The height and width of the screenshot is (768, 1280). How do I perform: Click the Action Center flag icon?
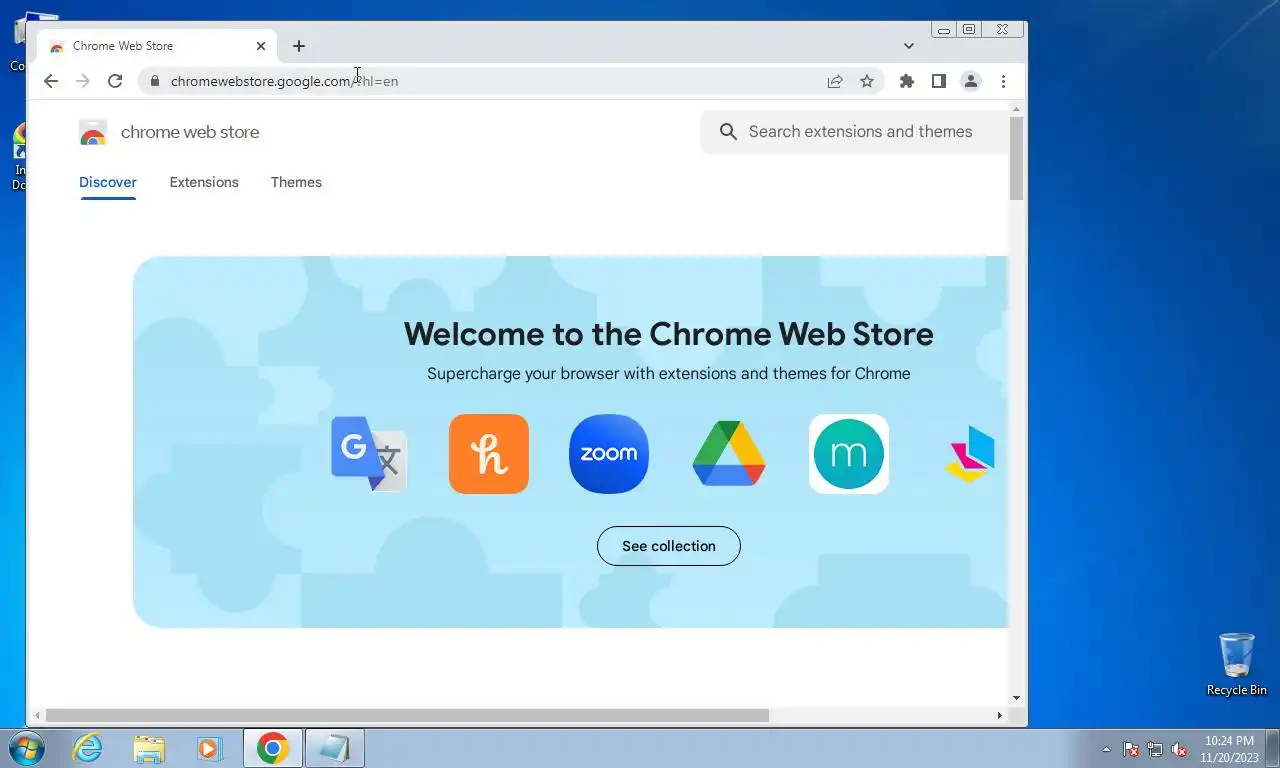pos(1131,749)
